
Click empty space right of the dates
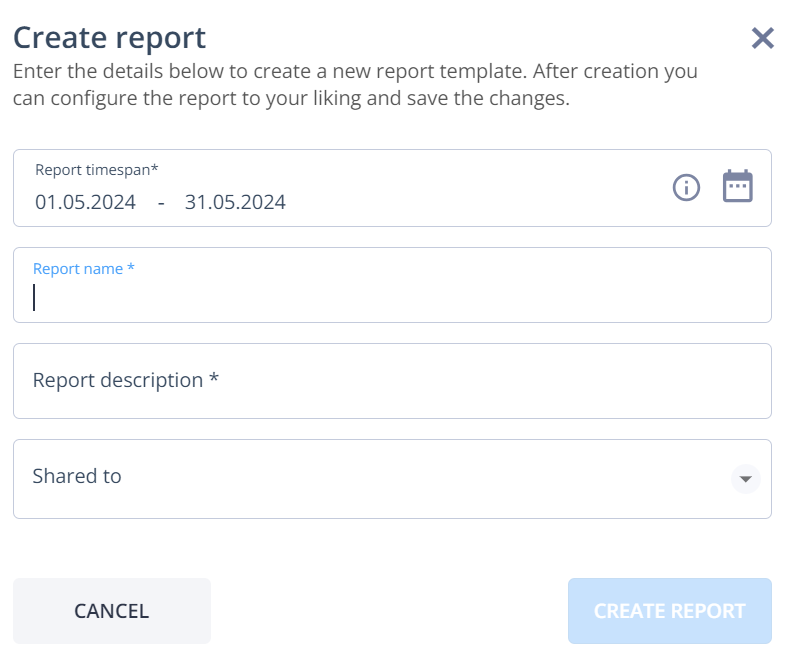476,202
